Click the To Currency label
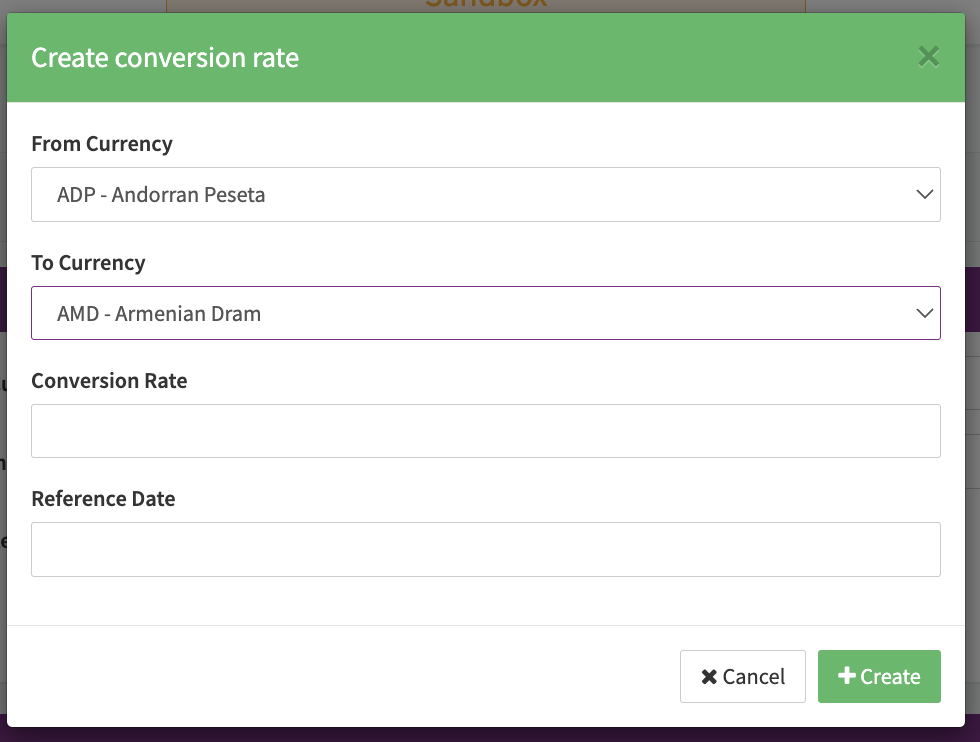 [88, 263]
